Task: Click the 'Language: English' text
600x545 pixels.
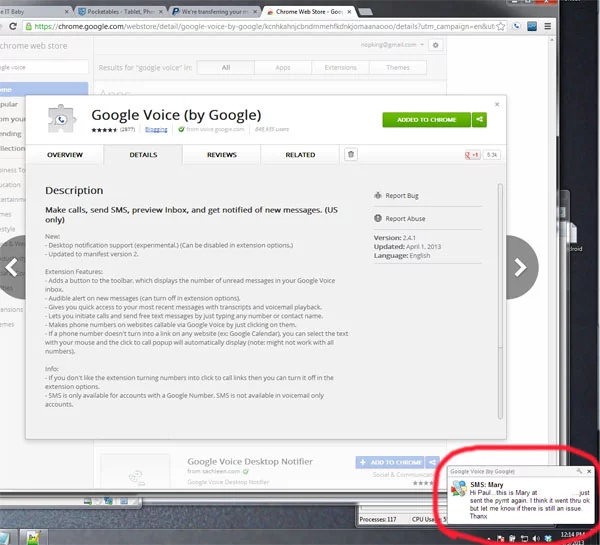Action: pos(402,255)
